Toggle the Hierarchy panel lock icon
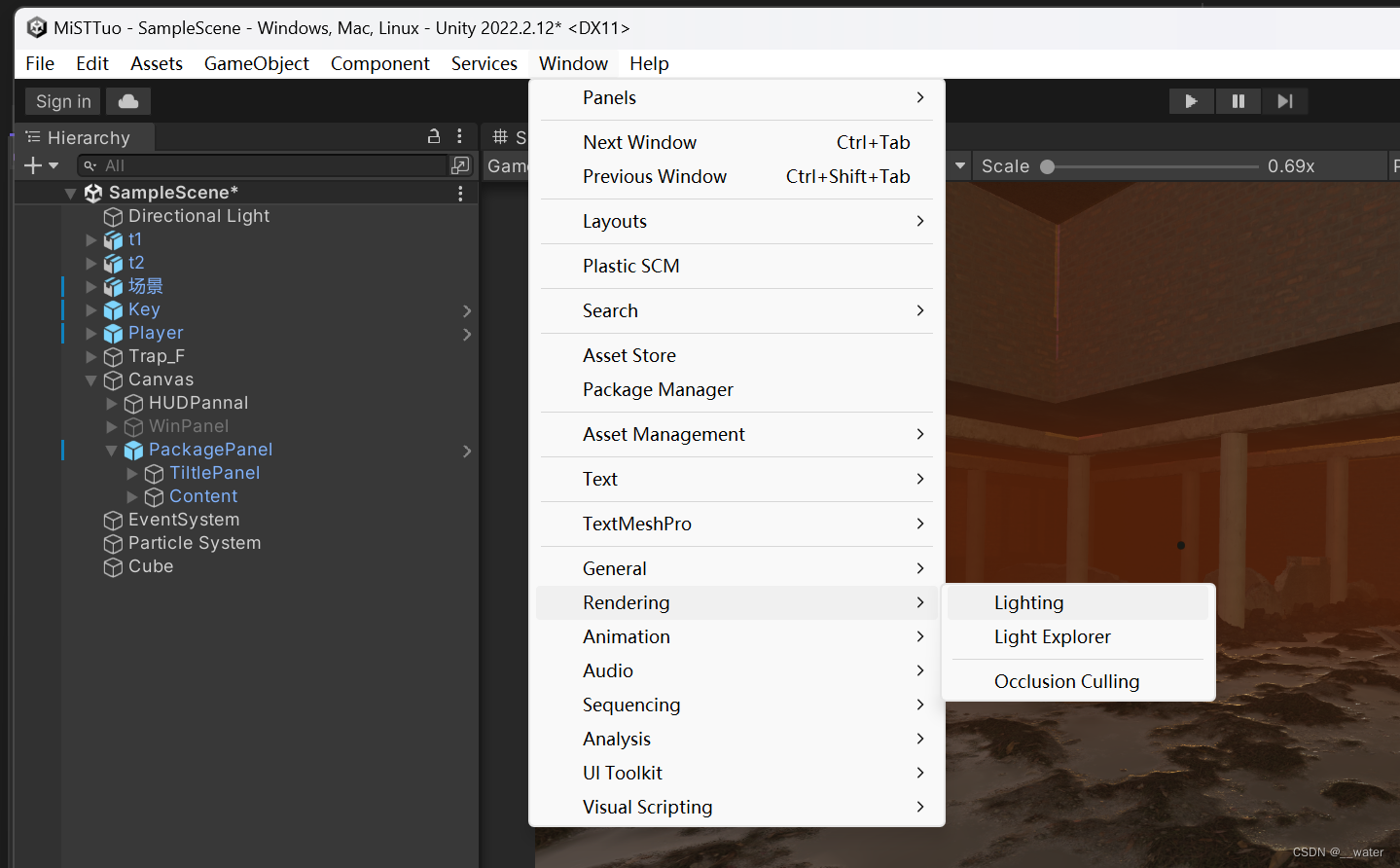 click(434, 137)
